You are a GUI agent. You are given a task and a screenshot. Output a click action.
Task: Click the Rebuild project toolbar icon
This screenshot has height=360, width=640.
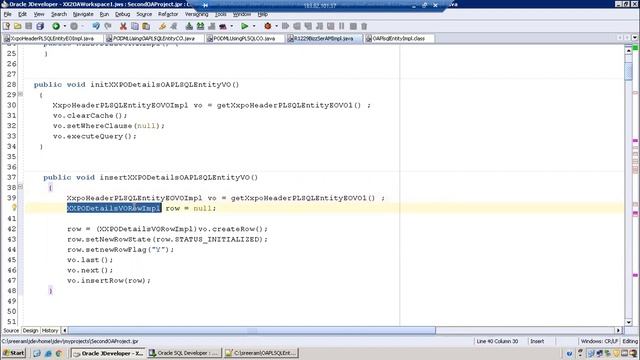pyautogui.click(x=200, y=26)
